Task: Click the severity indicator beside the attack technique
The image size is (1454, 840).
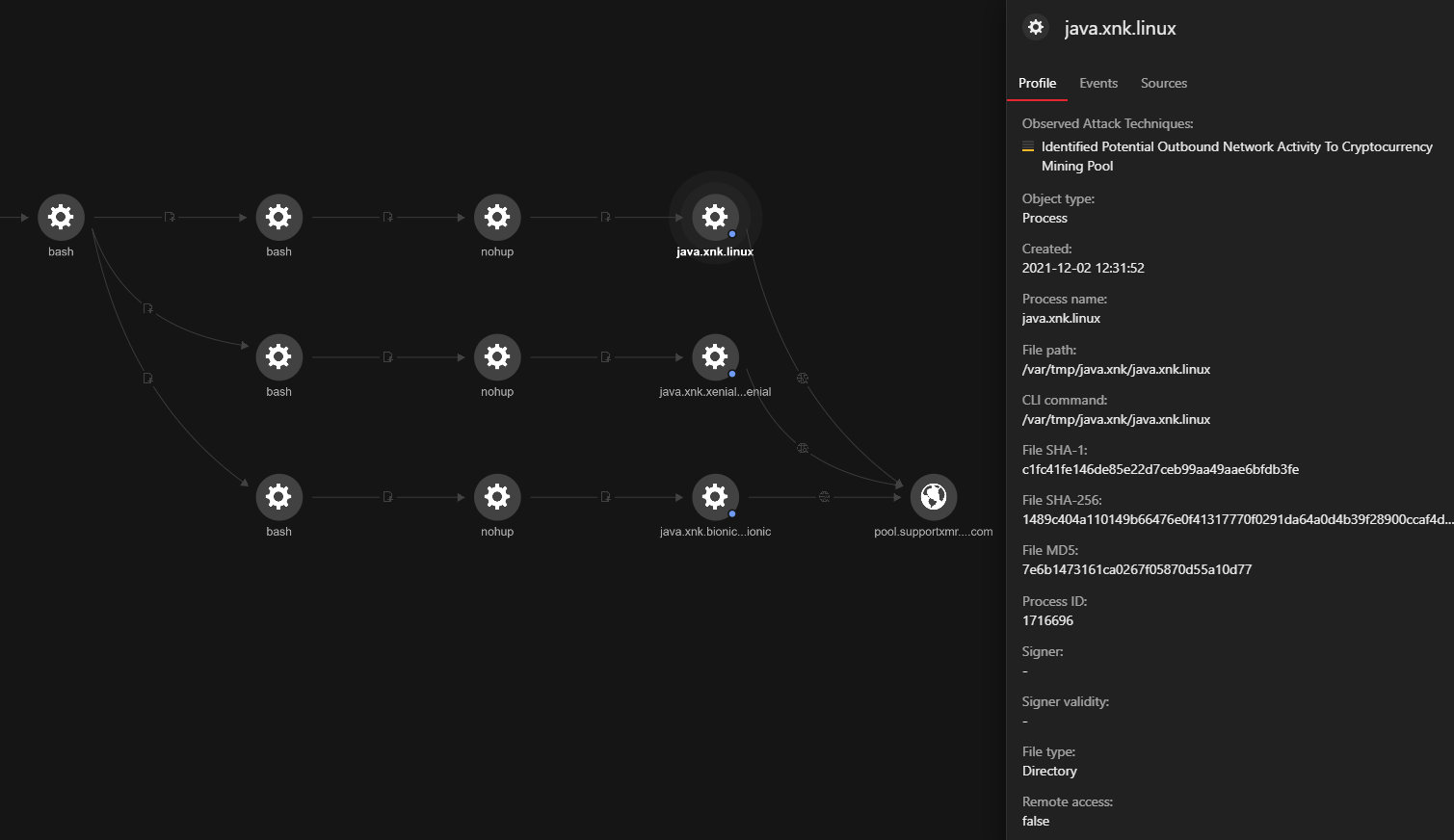Action: [x=1028, y=147]
